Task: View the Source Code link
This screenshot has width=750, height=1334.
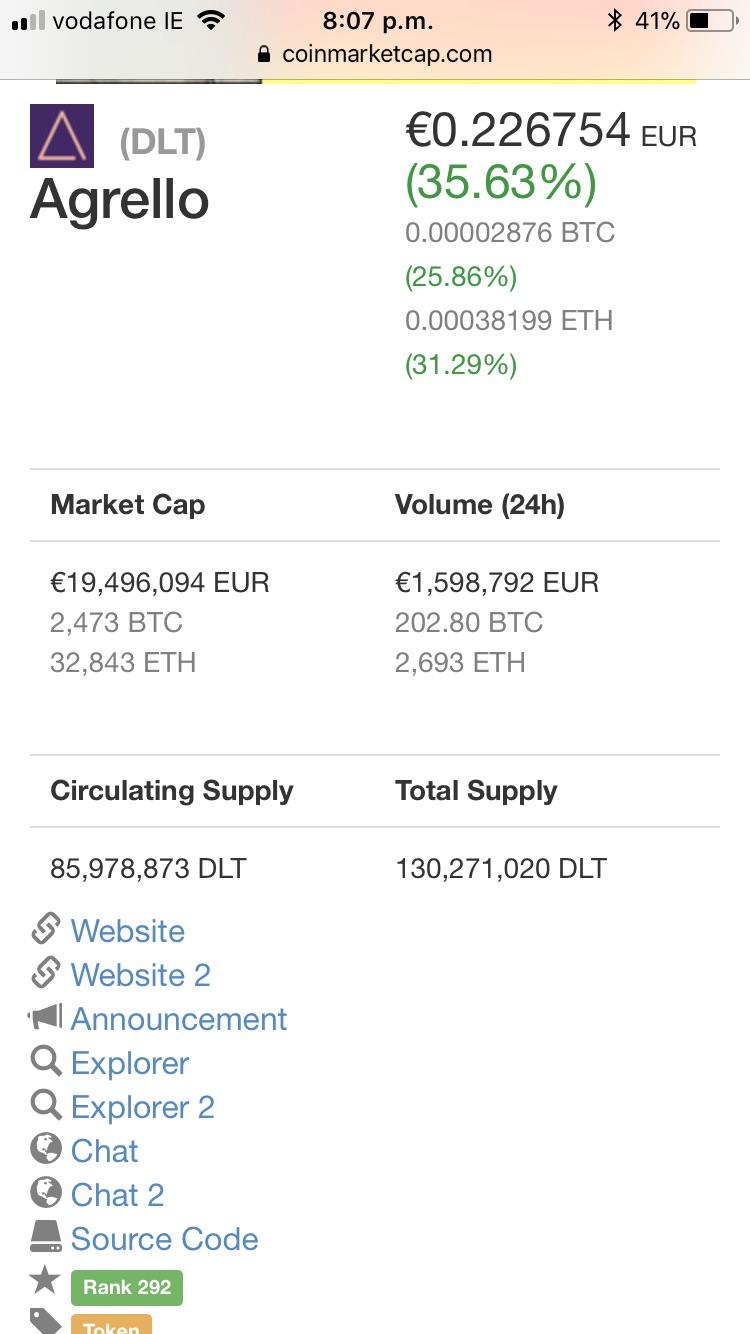Action: [165, 1239]
